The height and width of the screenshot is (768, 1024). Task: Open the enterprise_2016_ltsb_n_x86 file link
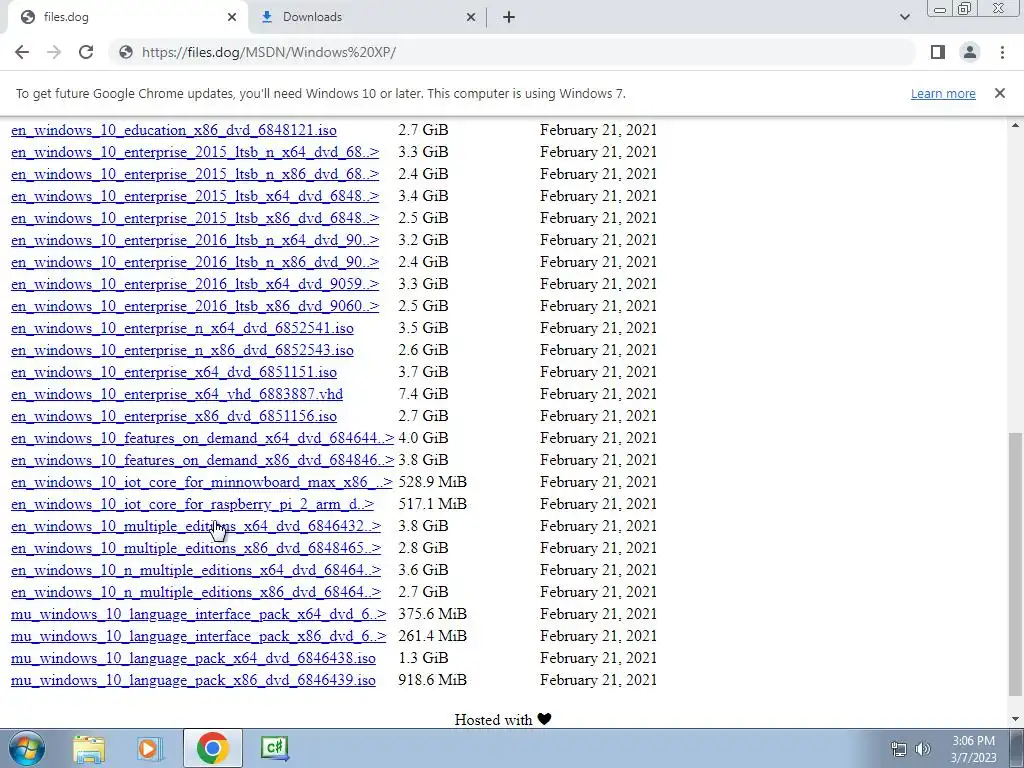coord(195,262)
